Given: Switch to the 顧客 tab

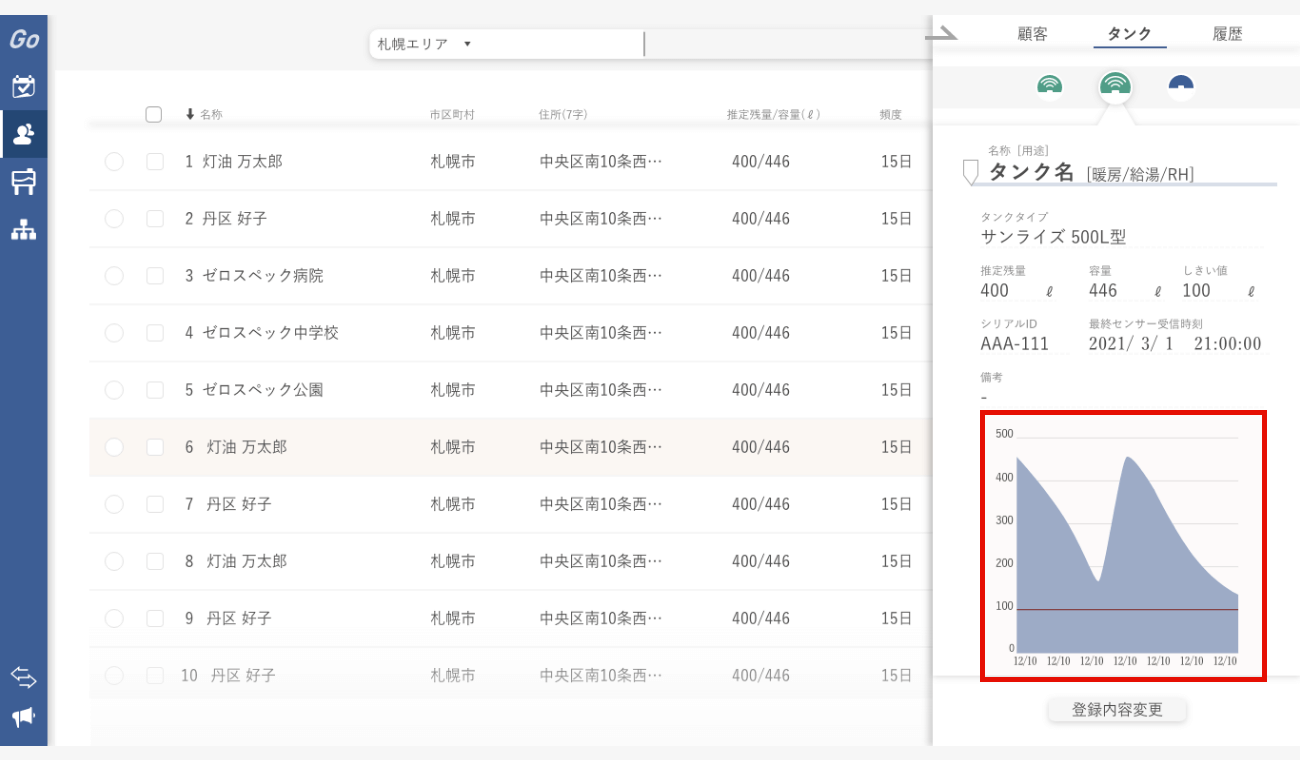Looking at the screenshot, I should [1032, 34].
